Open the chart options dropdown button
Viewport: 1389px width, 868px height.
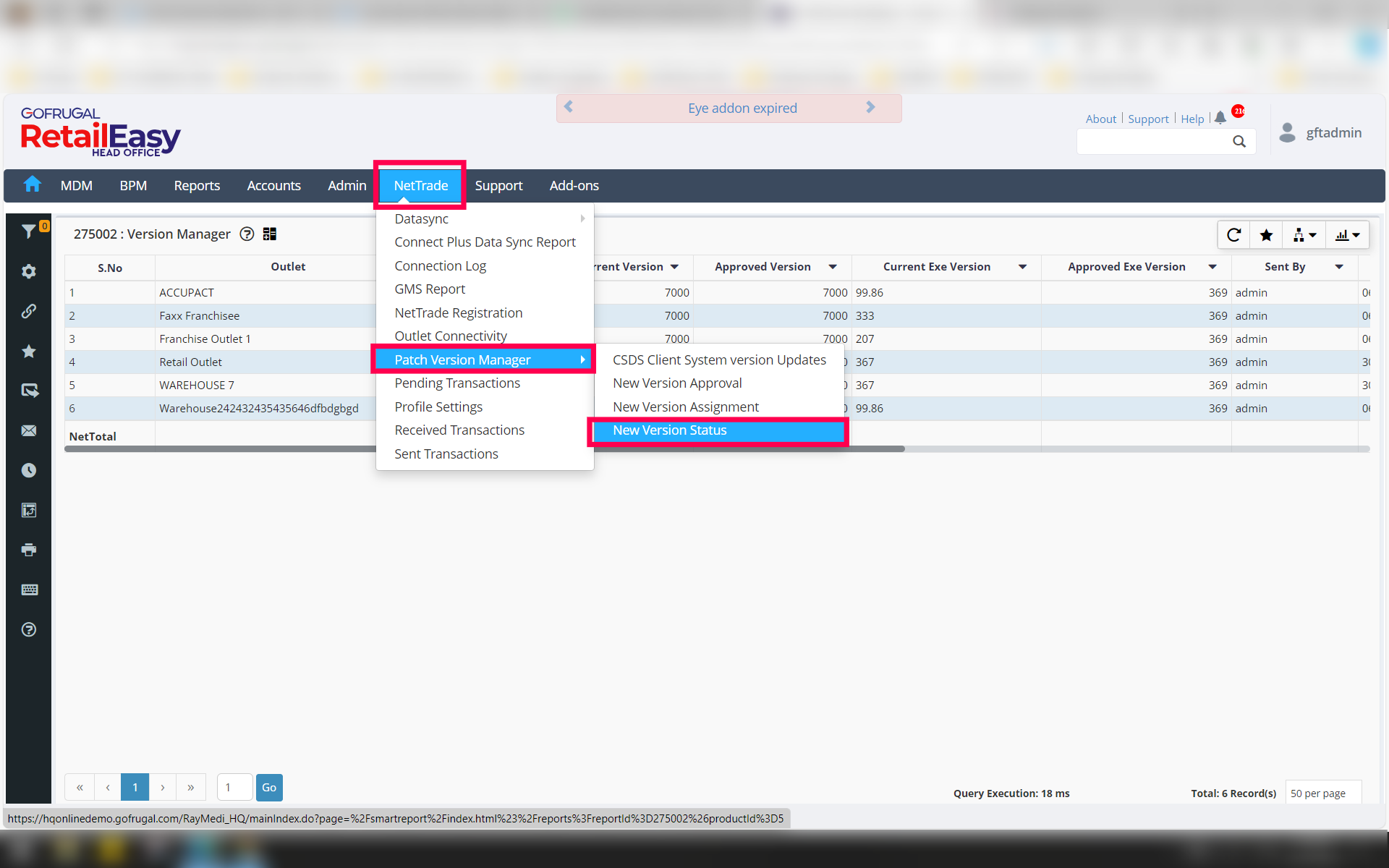click(x=1347, y=235)
